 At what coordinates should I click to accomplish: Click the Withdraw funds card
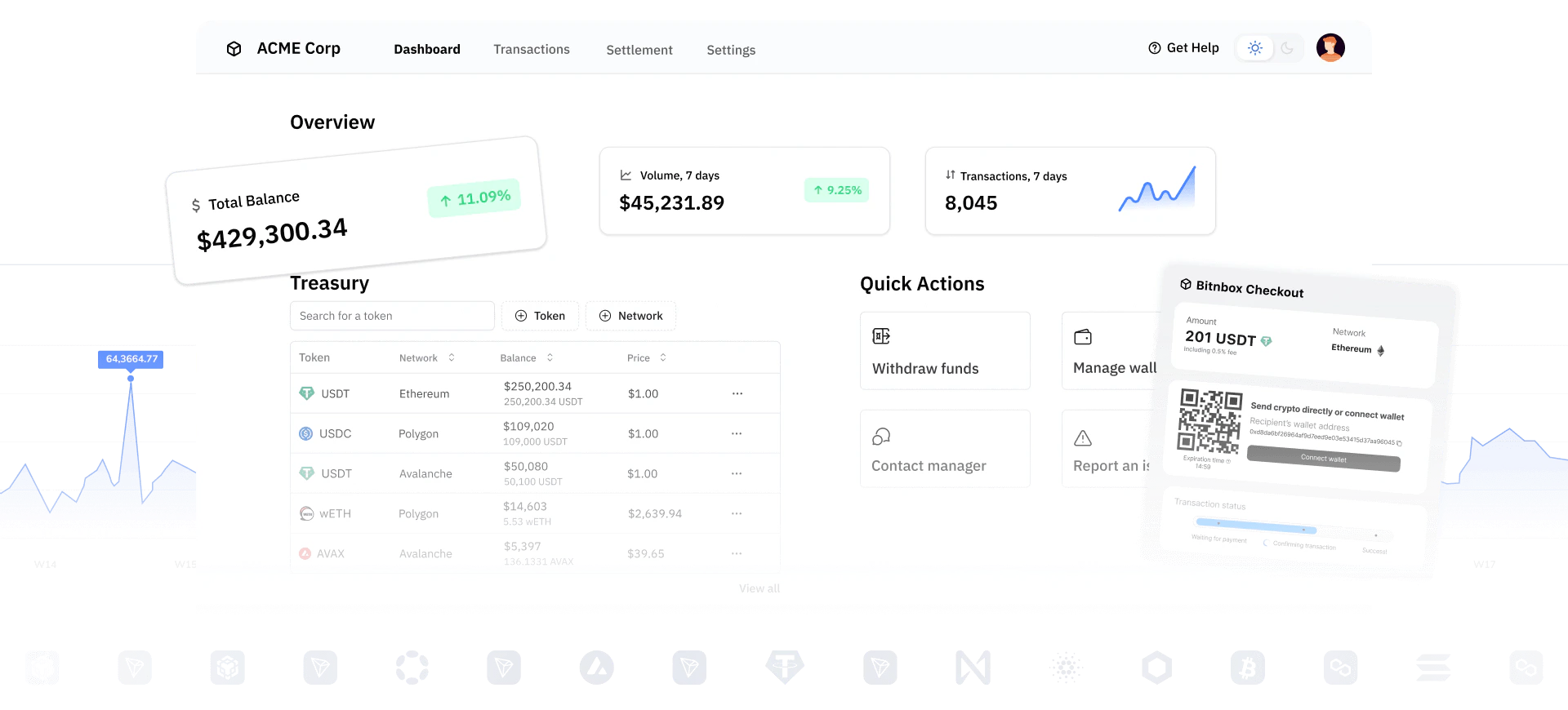(945, 351)
